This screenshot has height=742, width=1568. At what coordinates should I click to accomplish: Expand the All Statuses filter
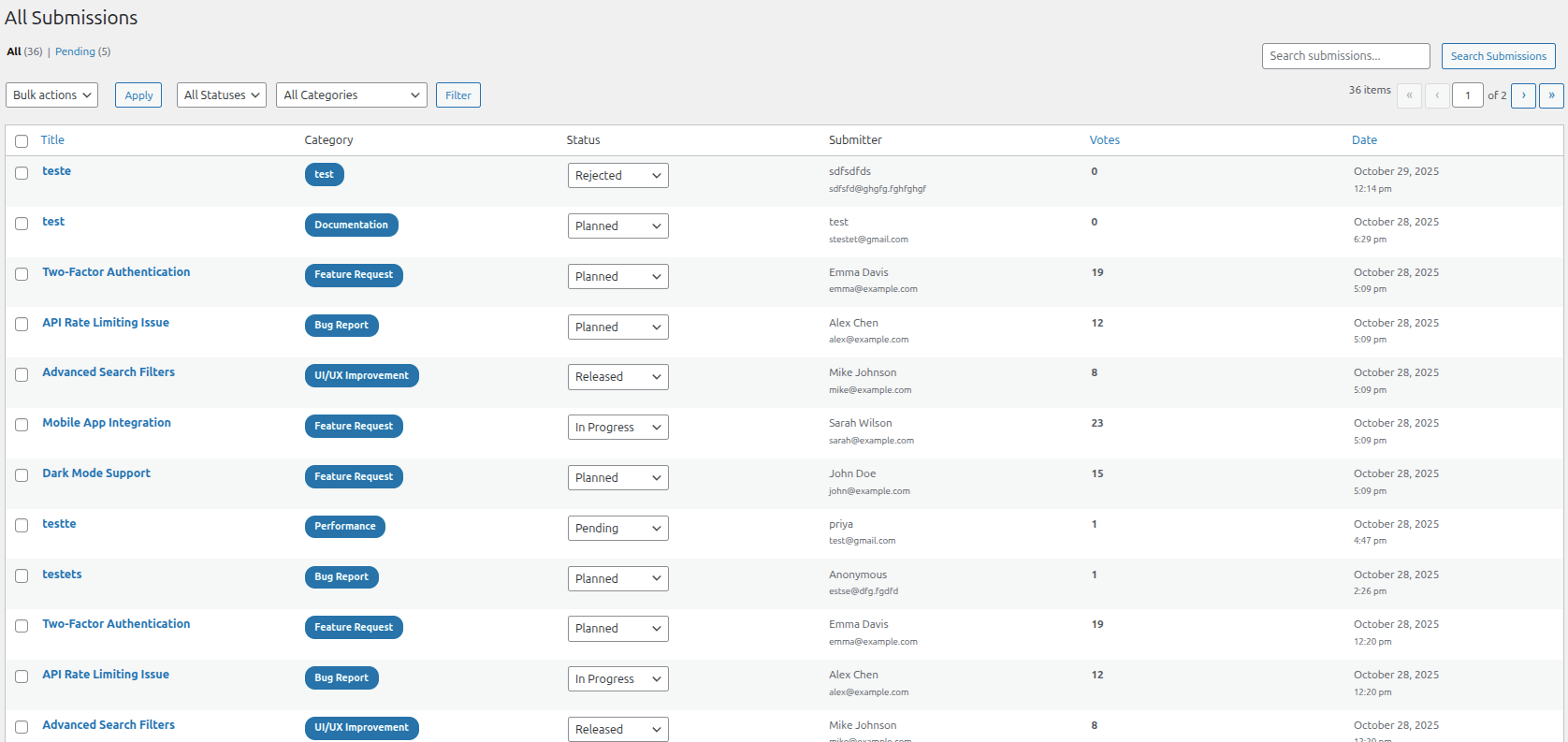[221, 95]
